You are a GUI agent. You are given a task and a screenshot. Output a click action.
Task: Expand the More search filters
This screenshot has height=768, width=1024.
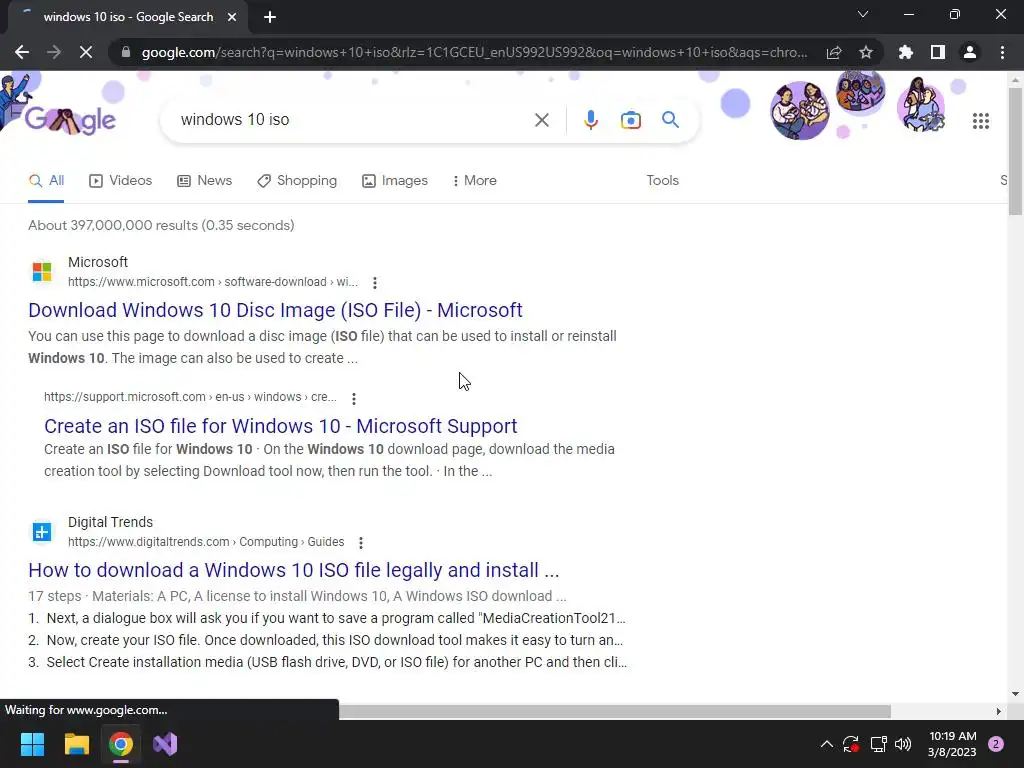[x=474, y=181]
